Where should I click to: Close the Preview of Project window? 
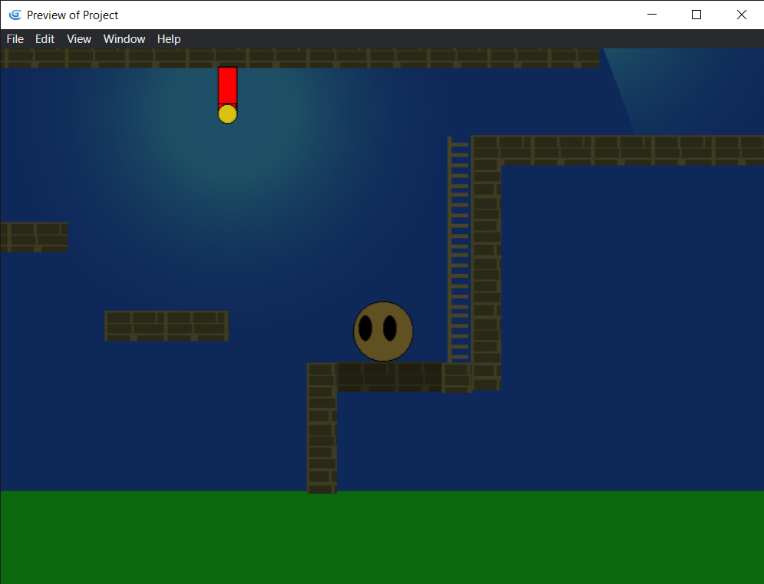click(x=742, y=15)
